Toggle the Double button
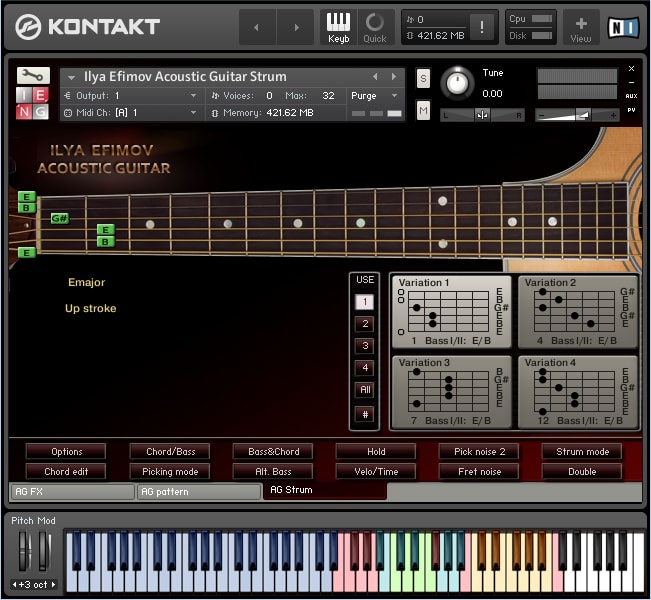 (x=582, y=472)
